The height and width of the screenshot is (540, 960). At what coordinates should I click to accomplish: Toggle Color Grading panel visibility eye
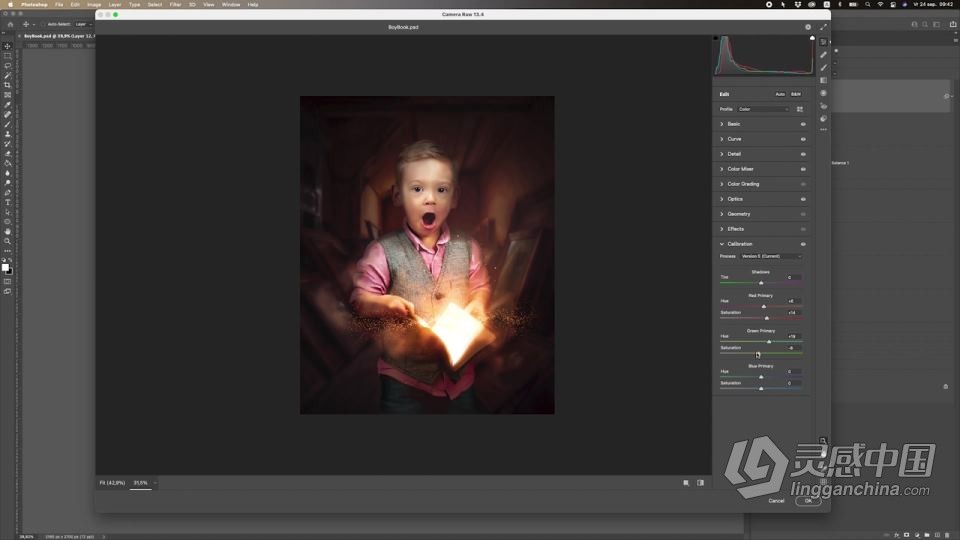point(803,184)
